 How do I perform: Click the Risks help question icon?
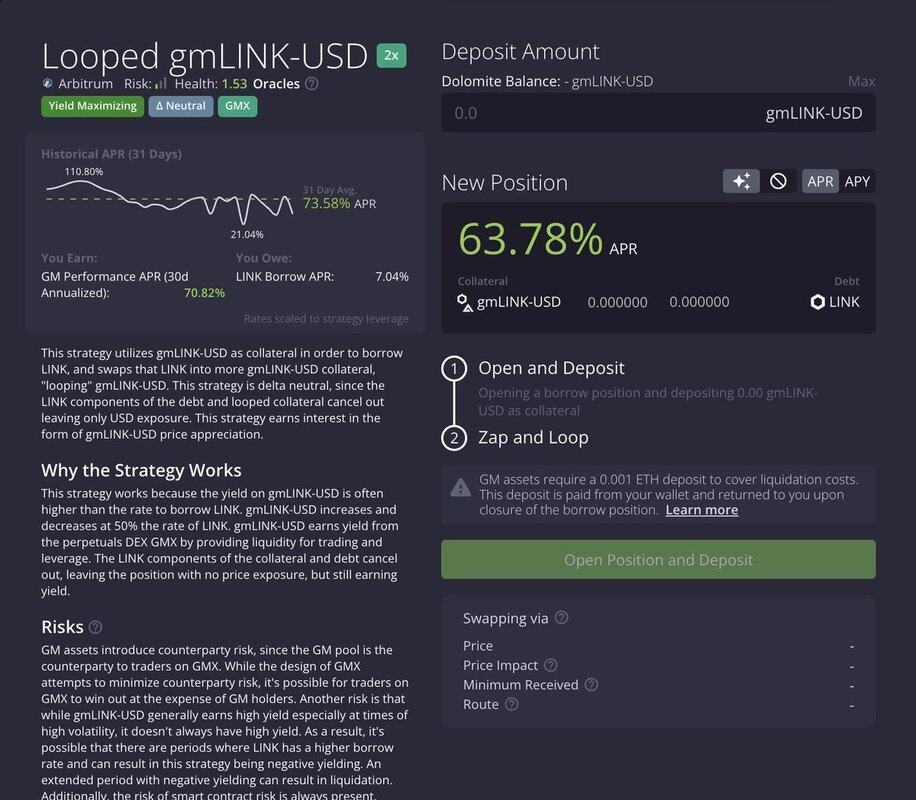[95, 627]
